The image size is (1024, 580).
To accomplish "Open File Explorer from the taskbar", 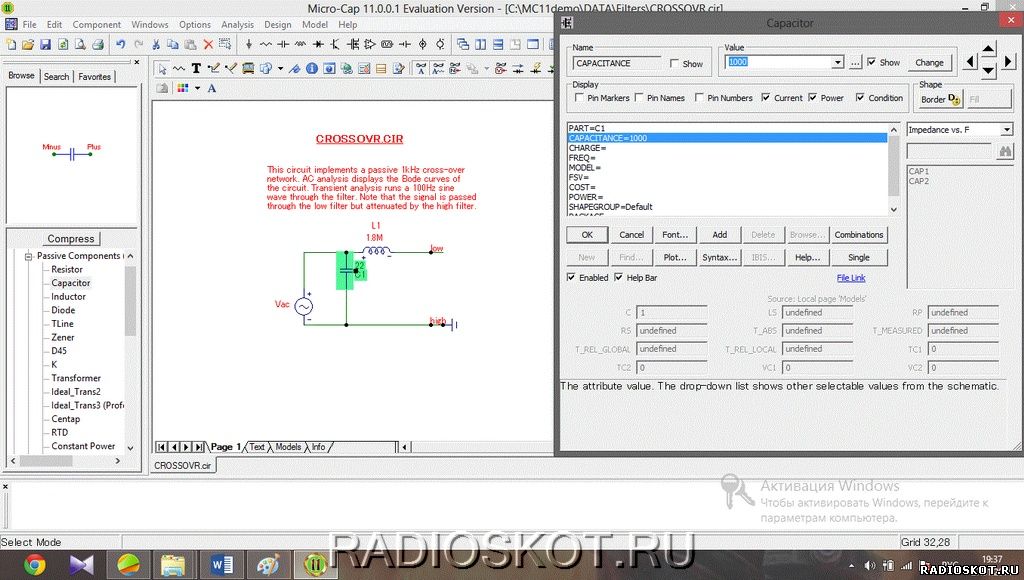I will pos(173,564).
